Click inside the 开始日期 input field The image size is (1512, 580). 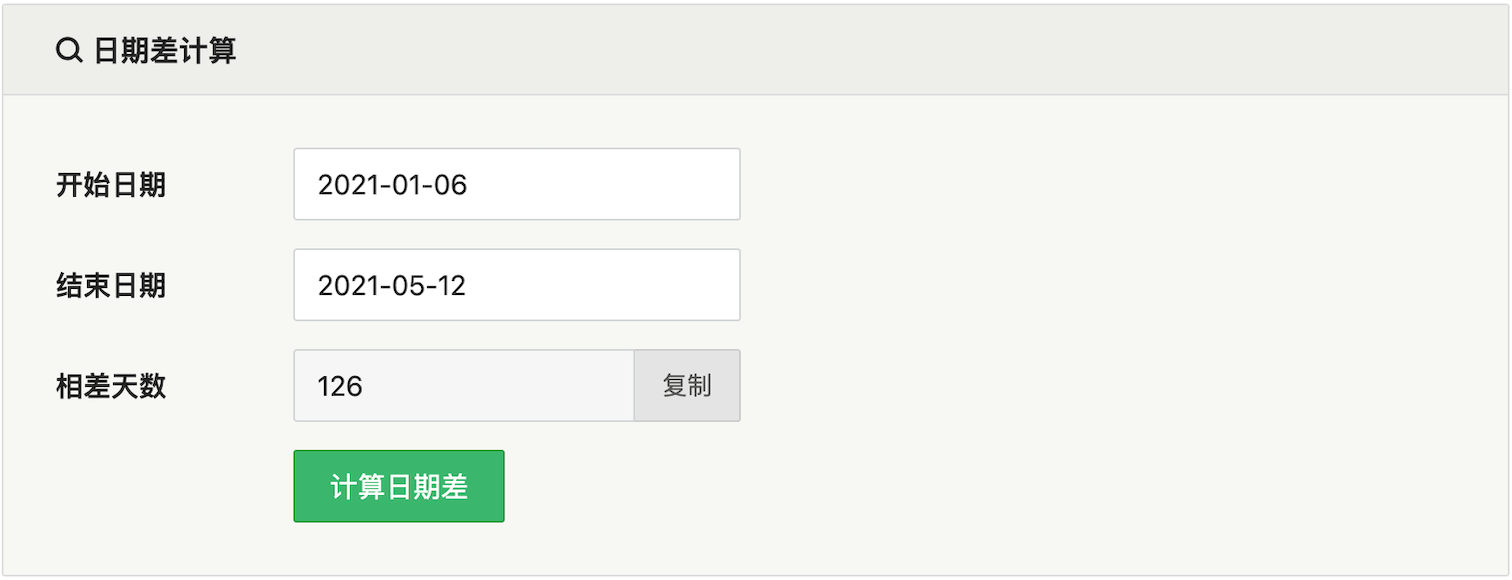(x=516, y=184)
